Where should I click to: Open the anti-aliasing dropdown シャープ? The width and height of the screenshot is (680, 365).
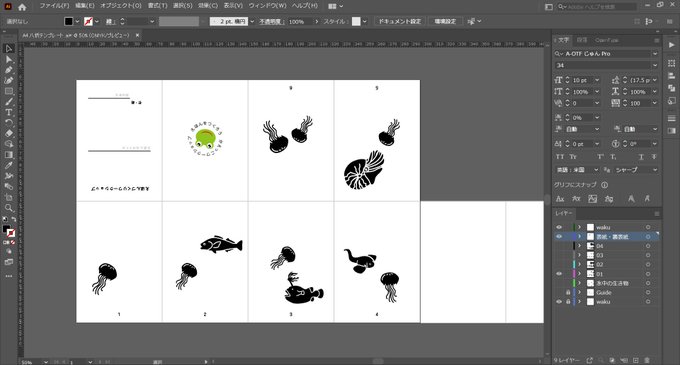pos(655,170)
